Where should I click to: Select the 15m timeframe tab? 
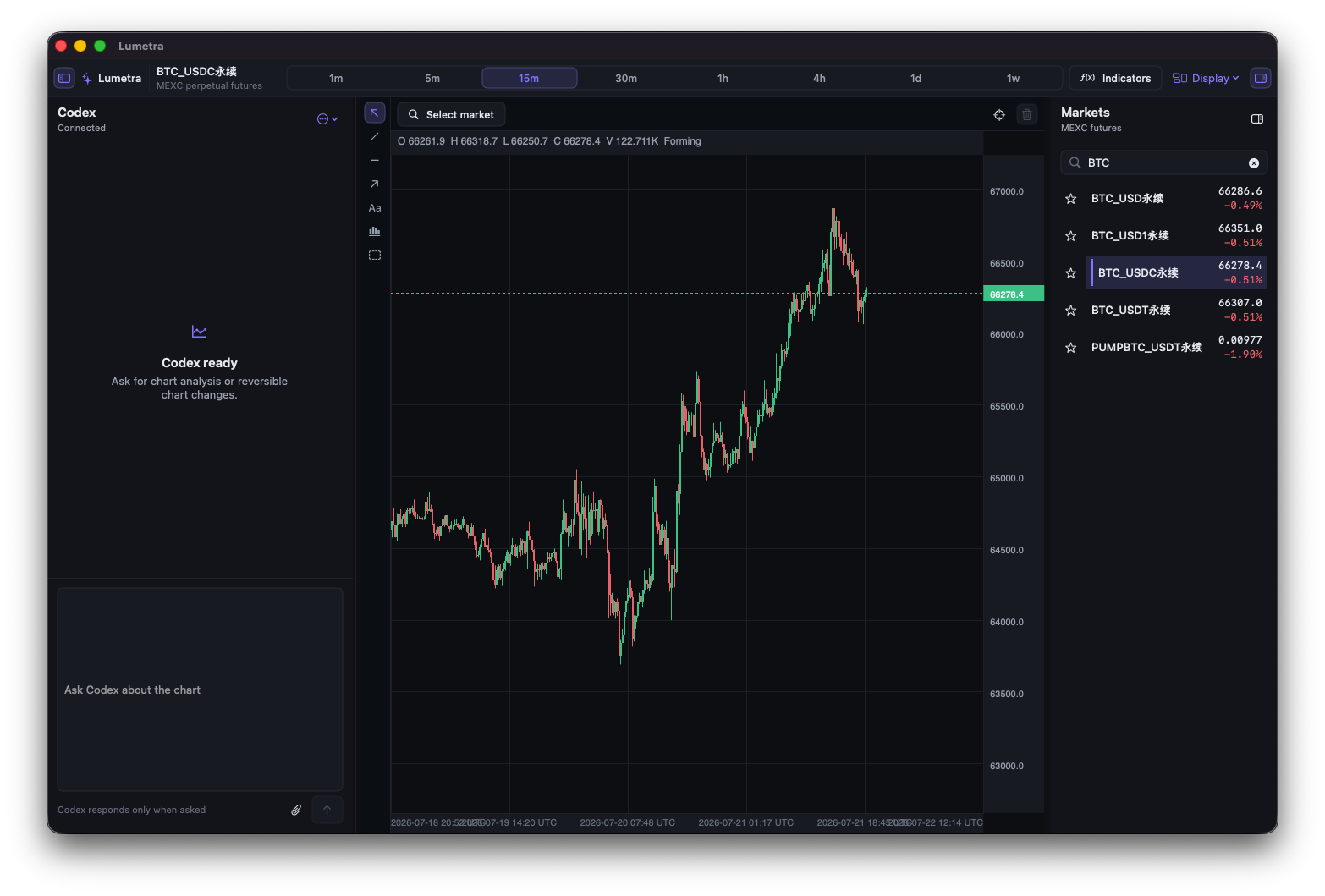(x=529, y=78)
